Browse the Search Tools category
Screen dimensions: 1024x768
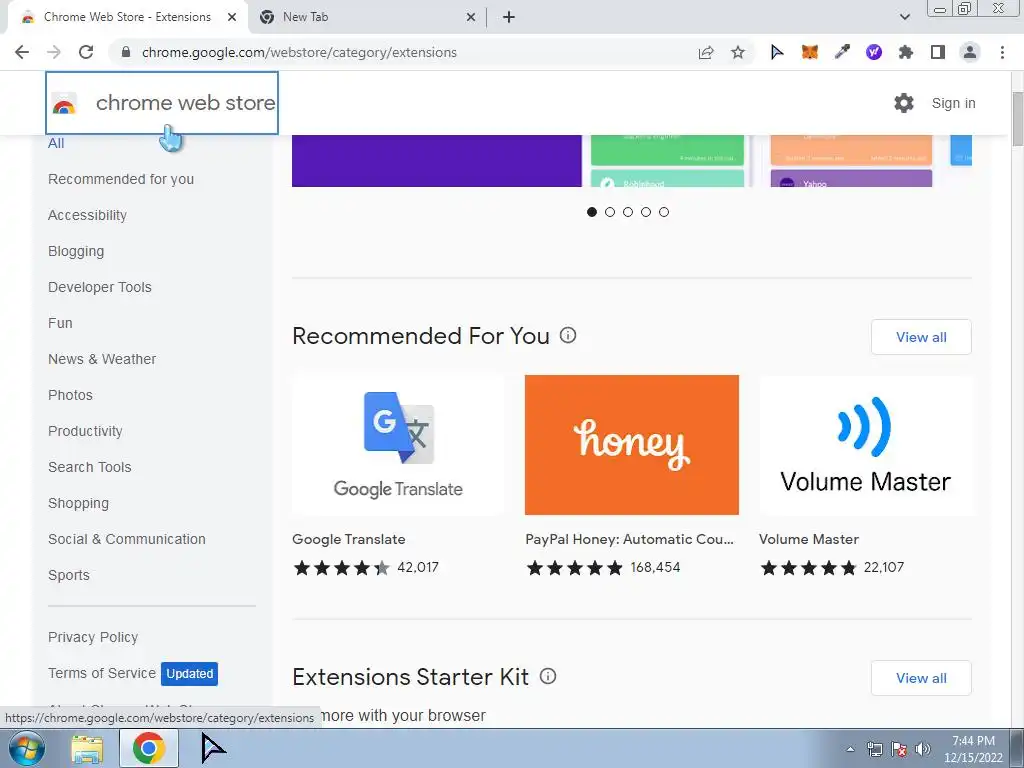coord(89,467)
